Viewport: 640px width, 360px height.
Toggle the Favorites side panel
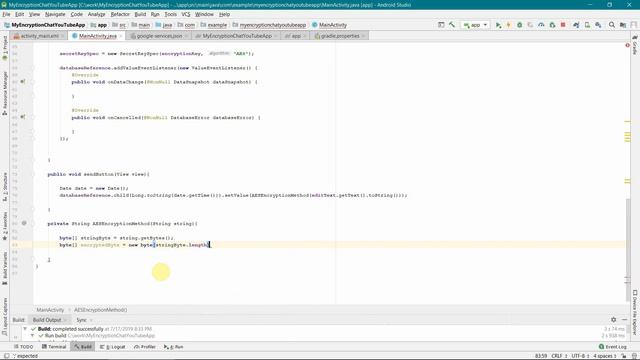5,226
